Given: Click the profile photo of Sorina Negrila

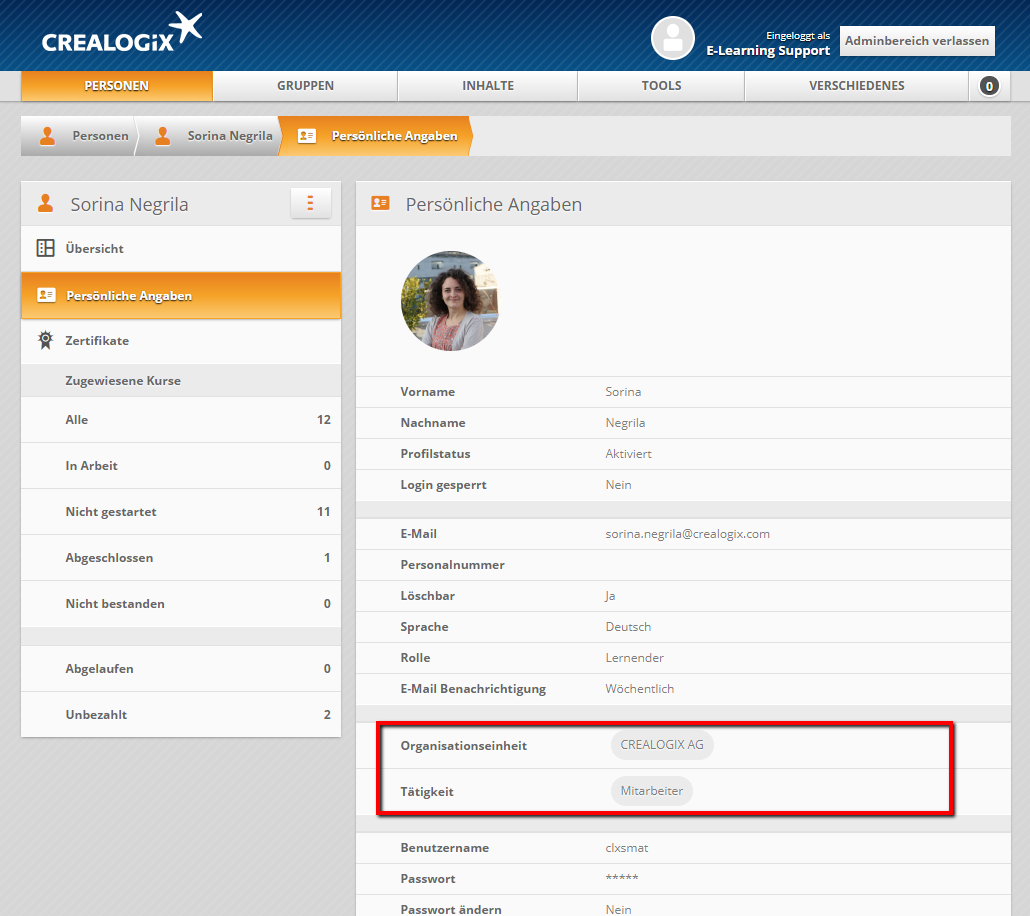Looking at the screenshot, I should 450,301.
